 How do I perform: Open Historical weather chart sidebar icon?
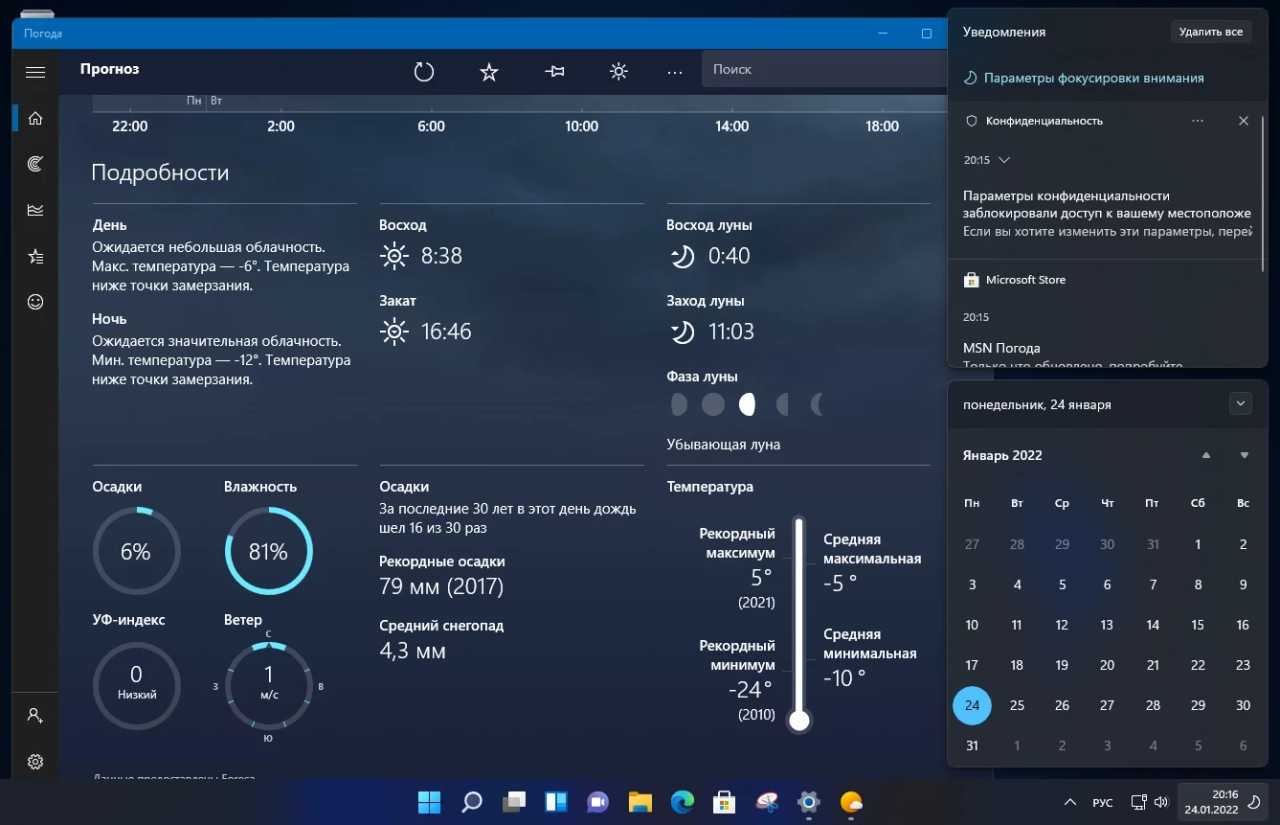point(35,210)
